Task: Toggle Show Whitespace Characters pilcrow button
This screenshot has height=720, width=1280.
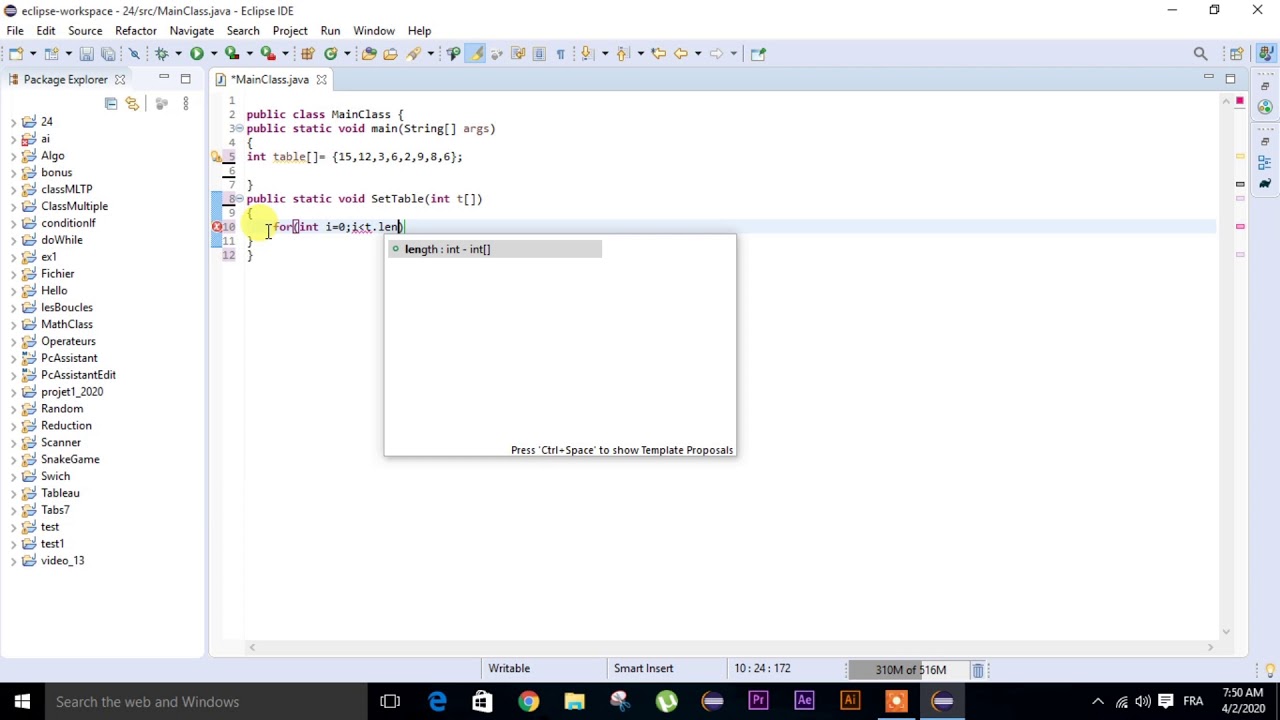Action: pos(560,54)
